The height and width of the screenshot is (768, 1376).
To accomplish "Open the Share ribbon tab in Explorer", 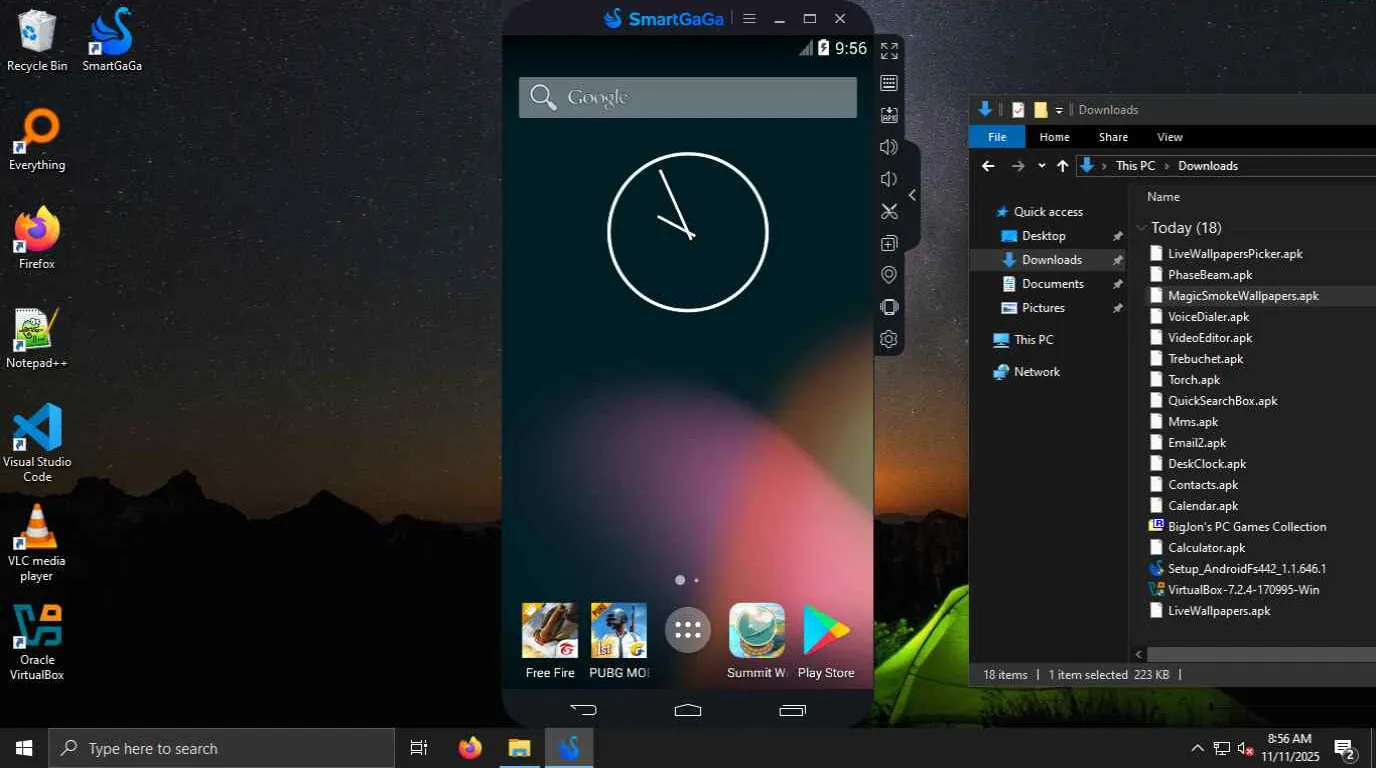I will coord(1113,137).
